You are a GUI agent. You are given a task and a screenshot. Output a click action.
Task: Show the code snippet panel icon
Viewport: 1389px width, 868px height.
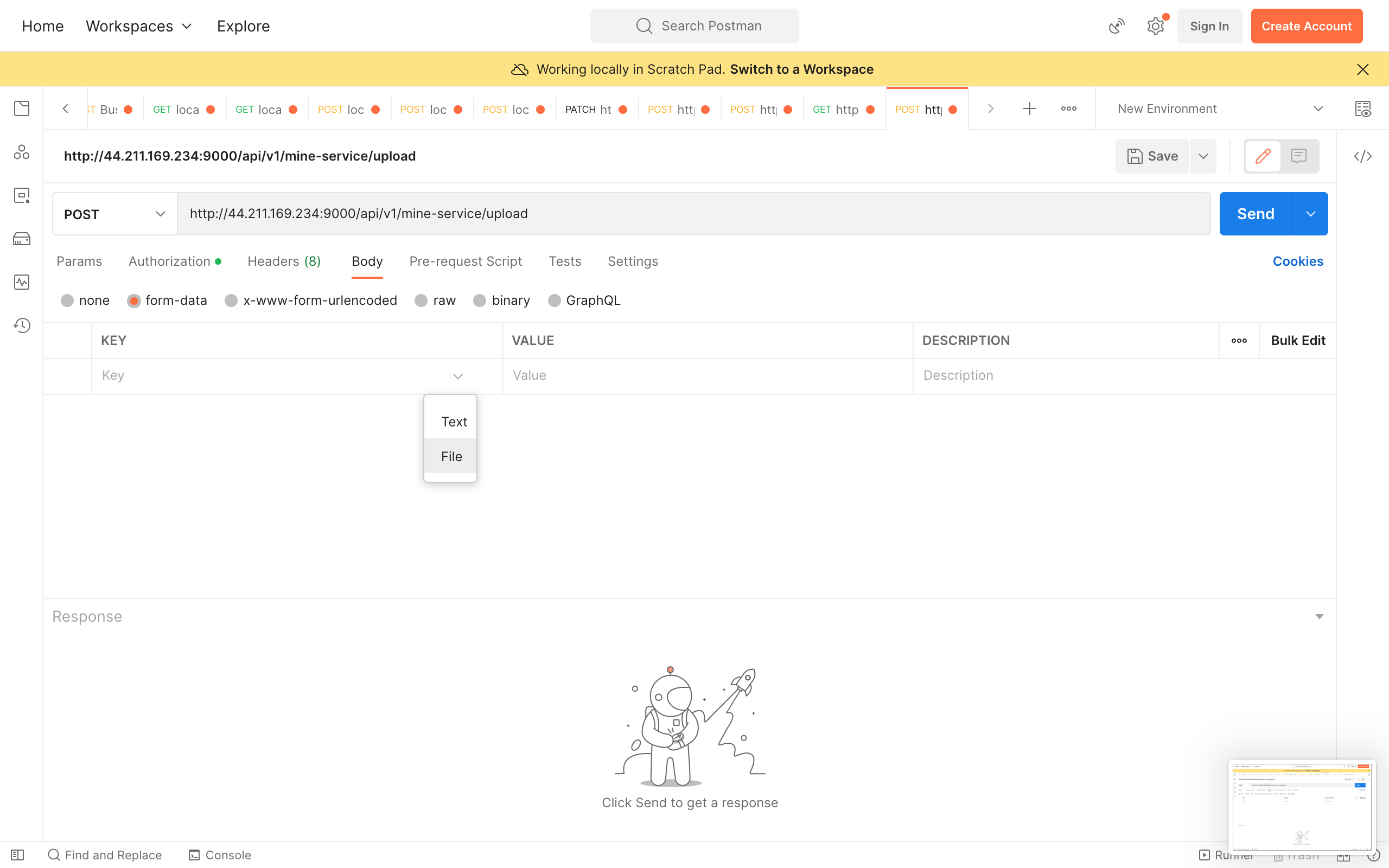point(1362,156)
